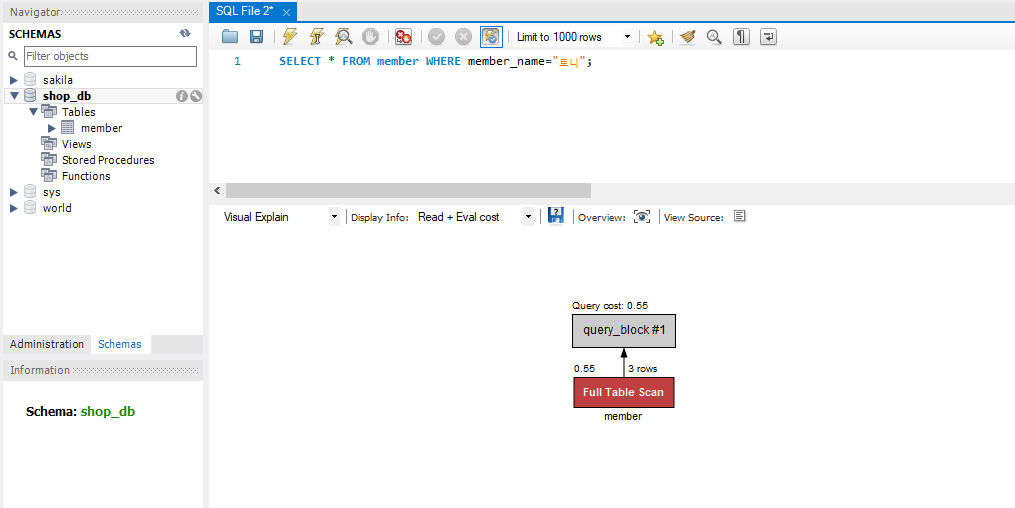
Task: Select the Stored Procedures node
Action: tap(108, 160)
